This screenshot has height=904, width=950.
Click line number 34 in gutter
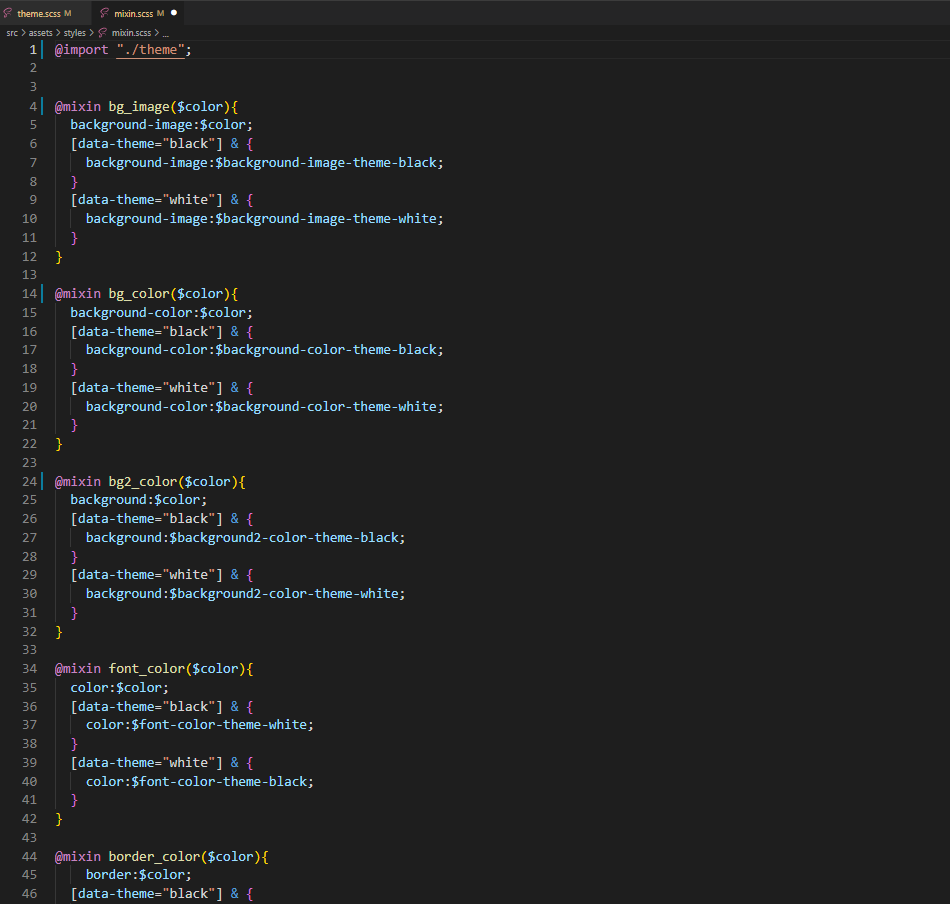[x=29, y=669]
